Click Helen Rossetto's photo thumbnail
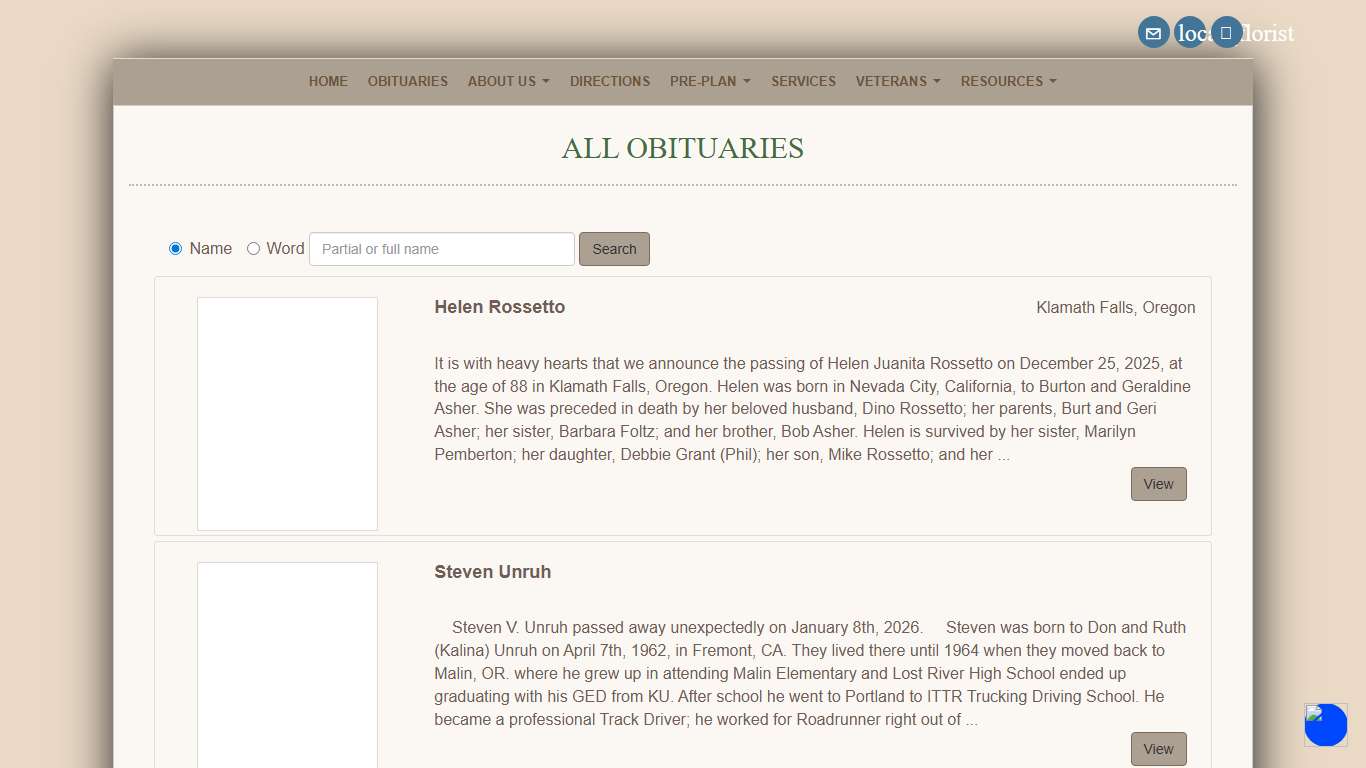 287,413
